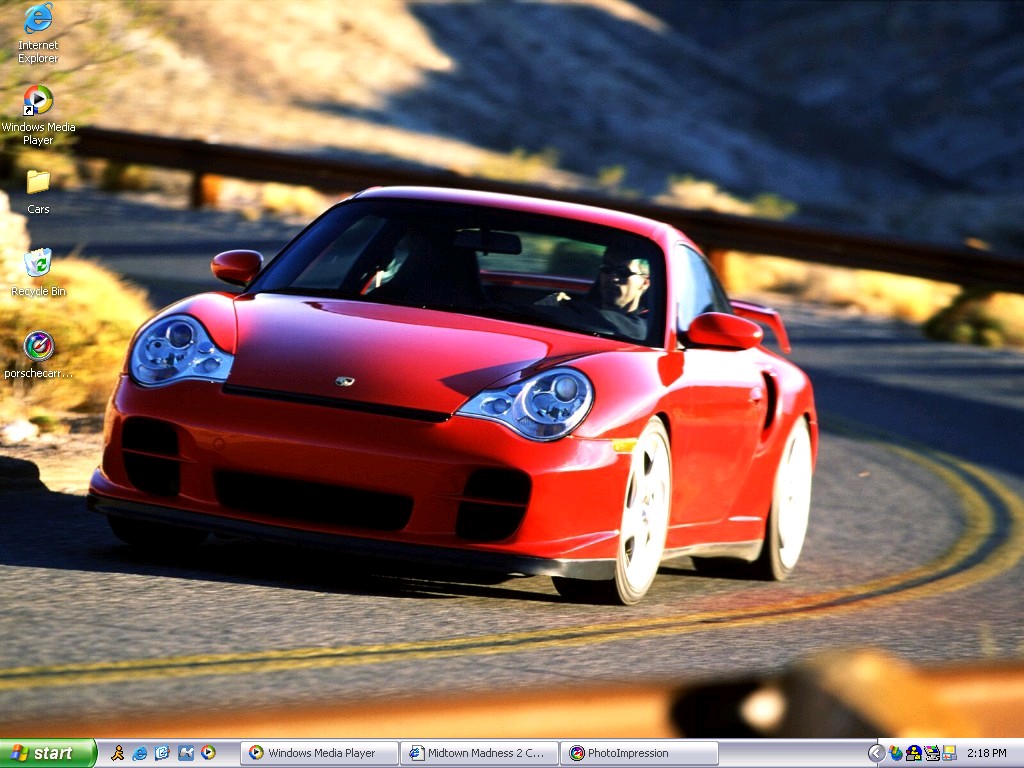1024x768 pixels.
Task: Select the porschecarr... desktop file icon
Action: pyautogui.click(x=38, y=346)
